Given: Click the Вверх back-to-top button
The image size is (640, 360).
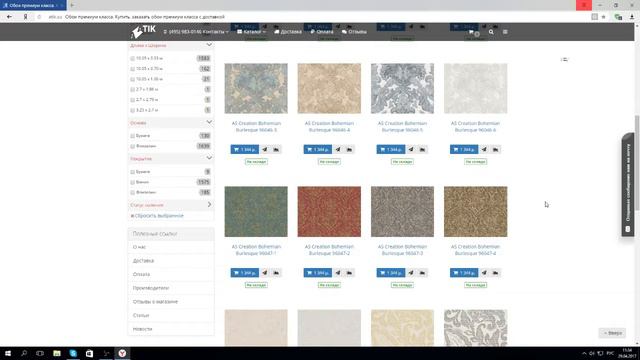Looking at the screenshot, I should [x=612, y=333].
